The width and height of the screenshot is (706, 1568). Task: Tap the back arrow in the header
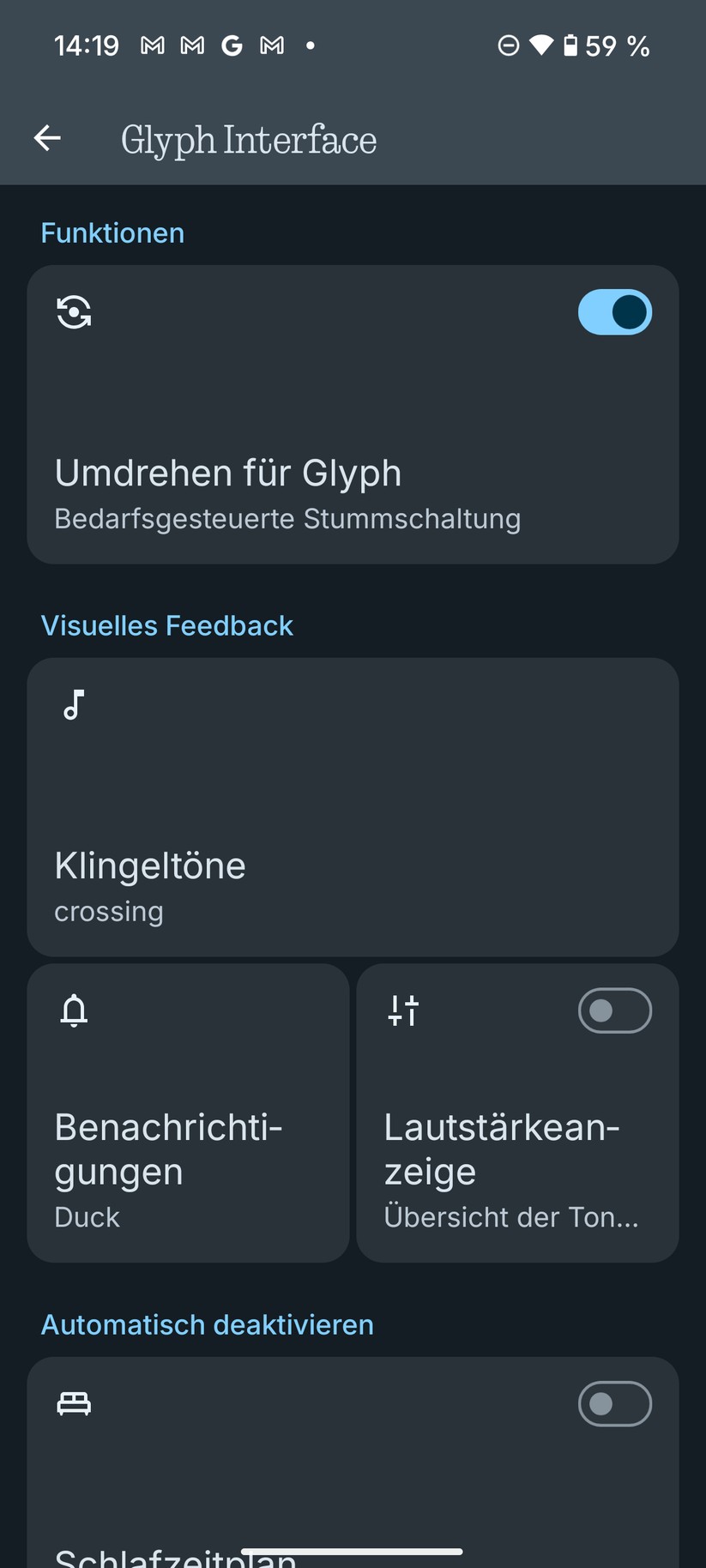coord(47,138)
